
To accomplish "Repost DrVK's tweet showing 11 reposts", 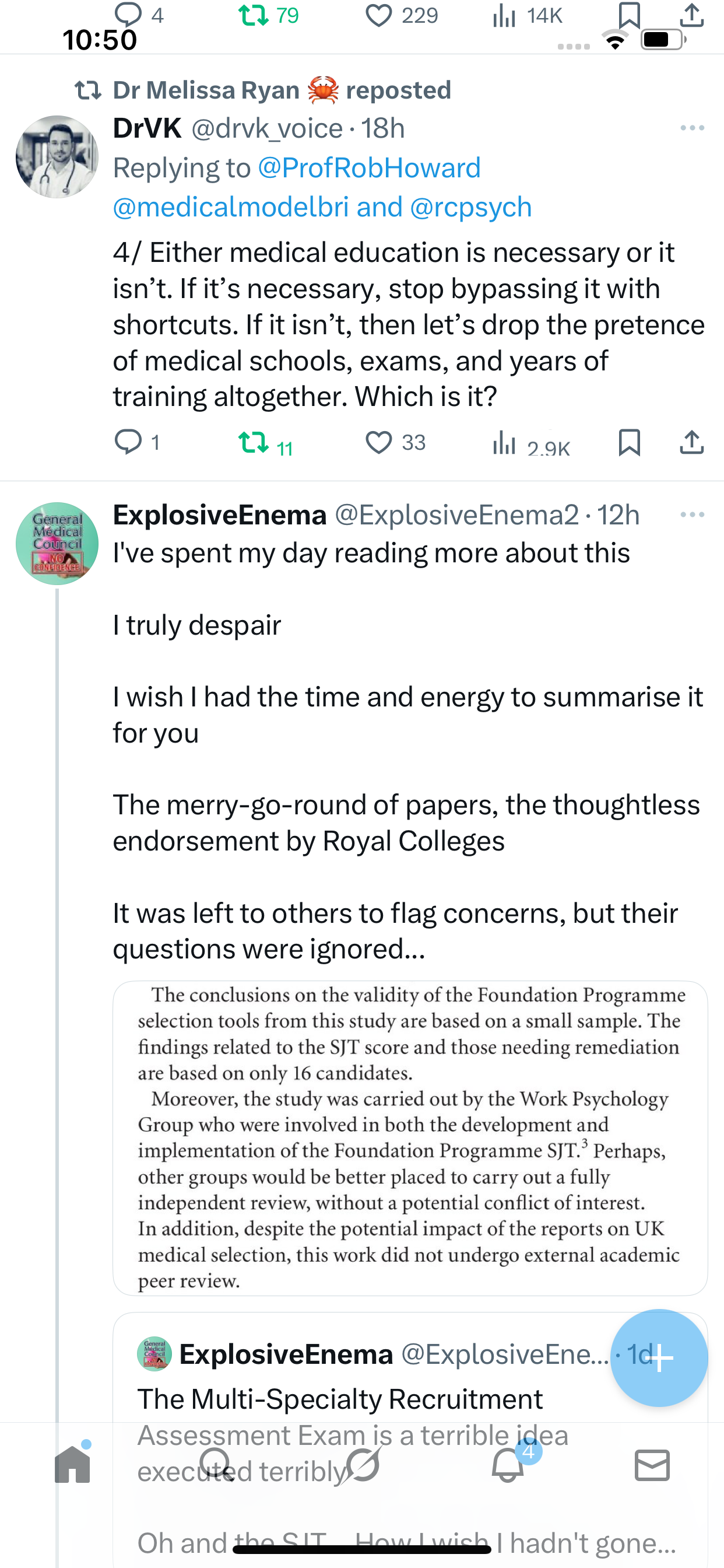I will click(x=254, y=443).
